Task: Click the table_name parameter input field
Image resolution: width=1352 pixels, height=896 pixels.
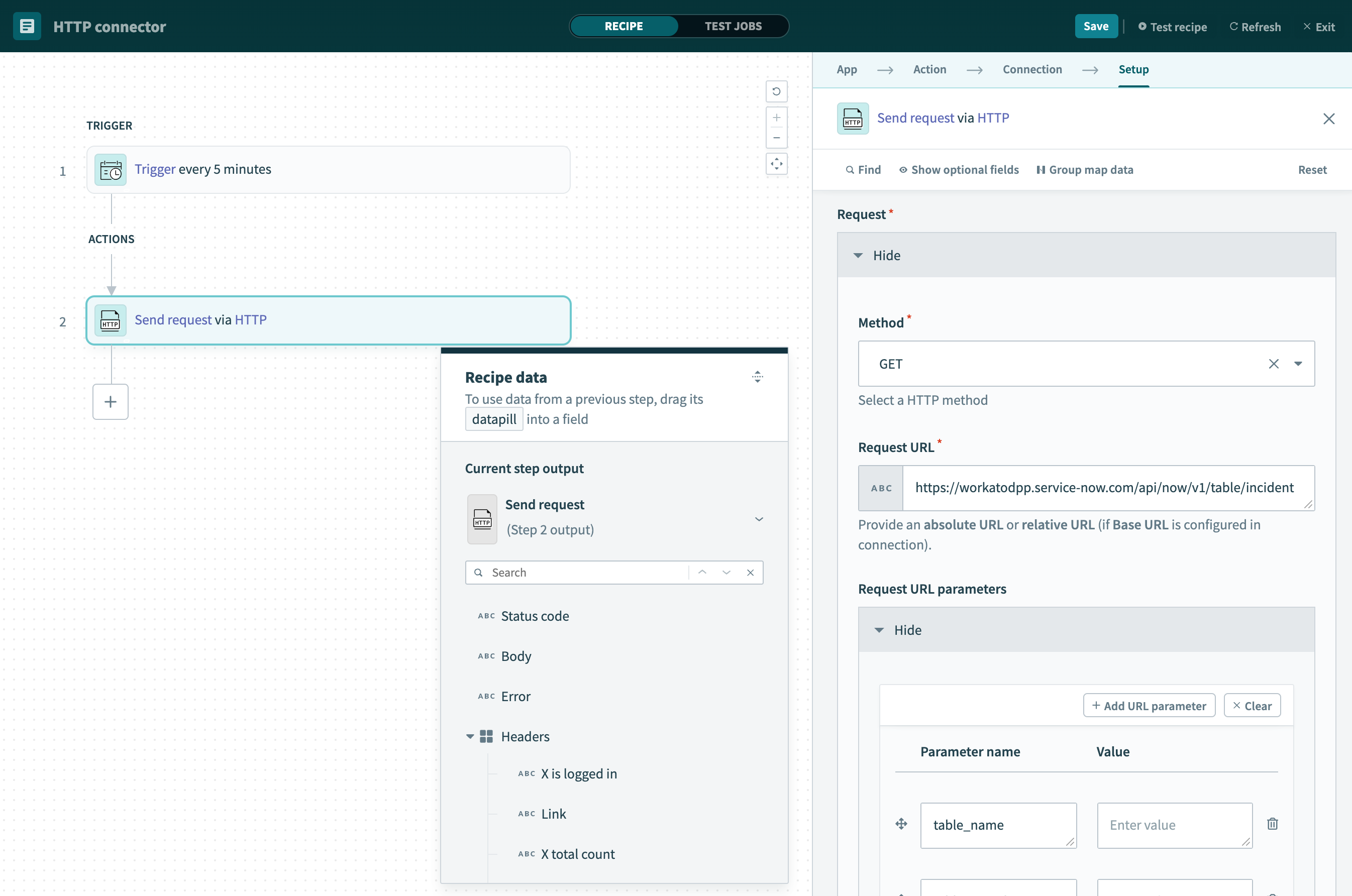Action: pyautogui.click(x=998, y=824)
